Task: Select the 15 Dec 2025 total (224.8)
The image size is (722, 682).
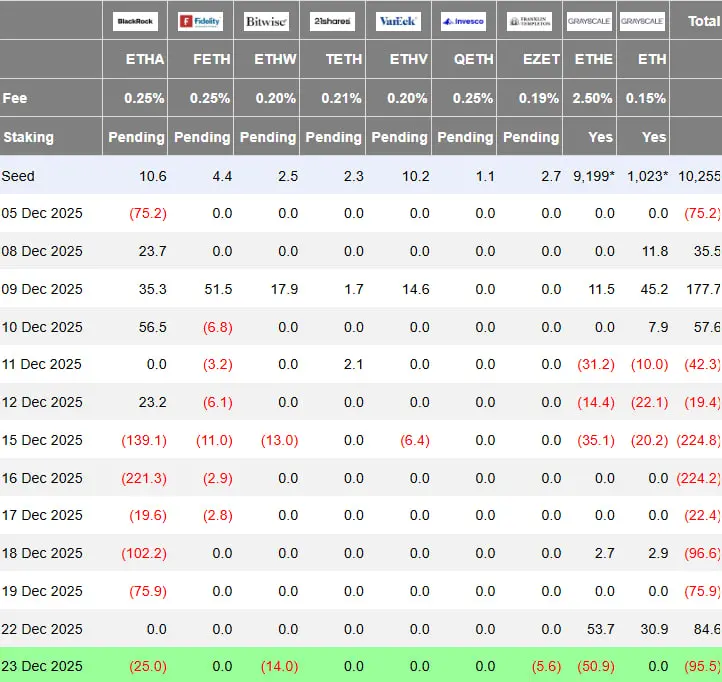Action: [698, 440]
